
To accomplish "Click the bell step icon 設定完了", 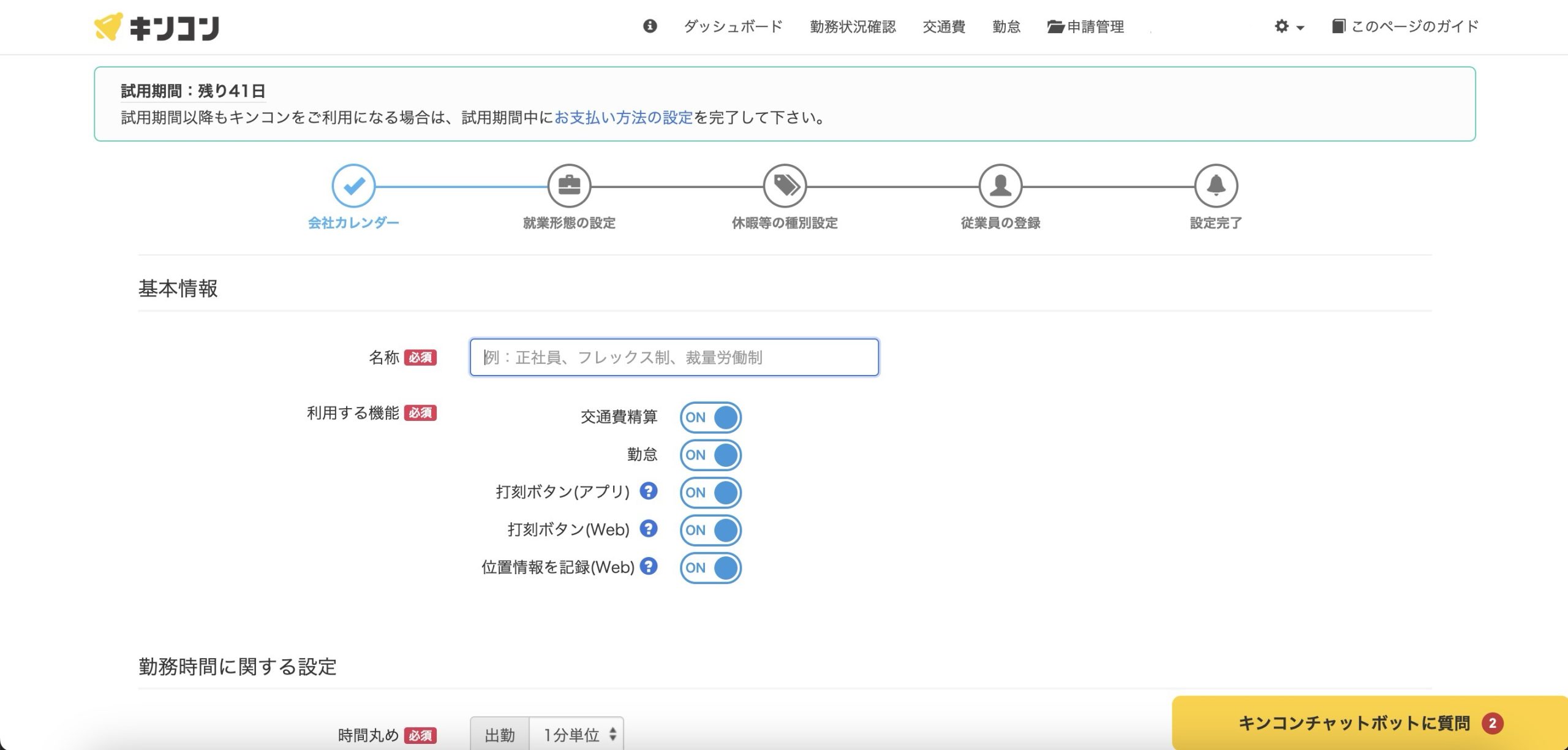I will pos(1216,186).
